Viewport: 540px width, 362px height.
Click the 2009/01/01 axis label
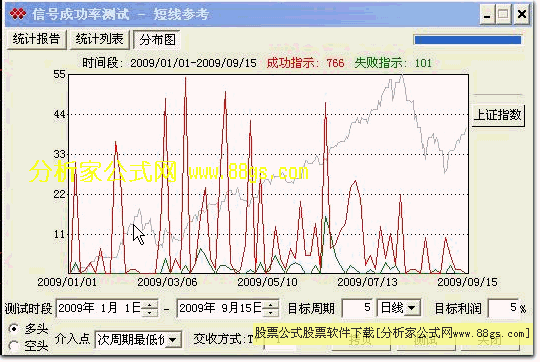pyautogui.click(x=67, y=282)
